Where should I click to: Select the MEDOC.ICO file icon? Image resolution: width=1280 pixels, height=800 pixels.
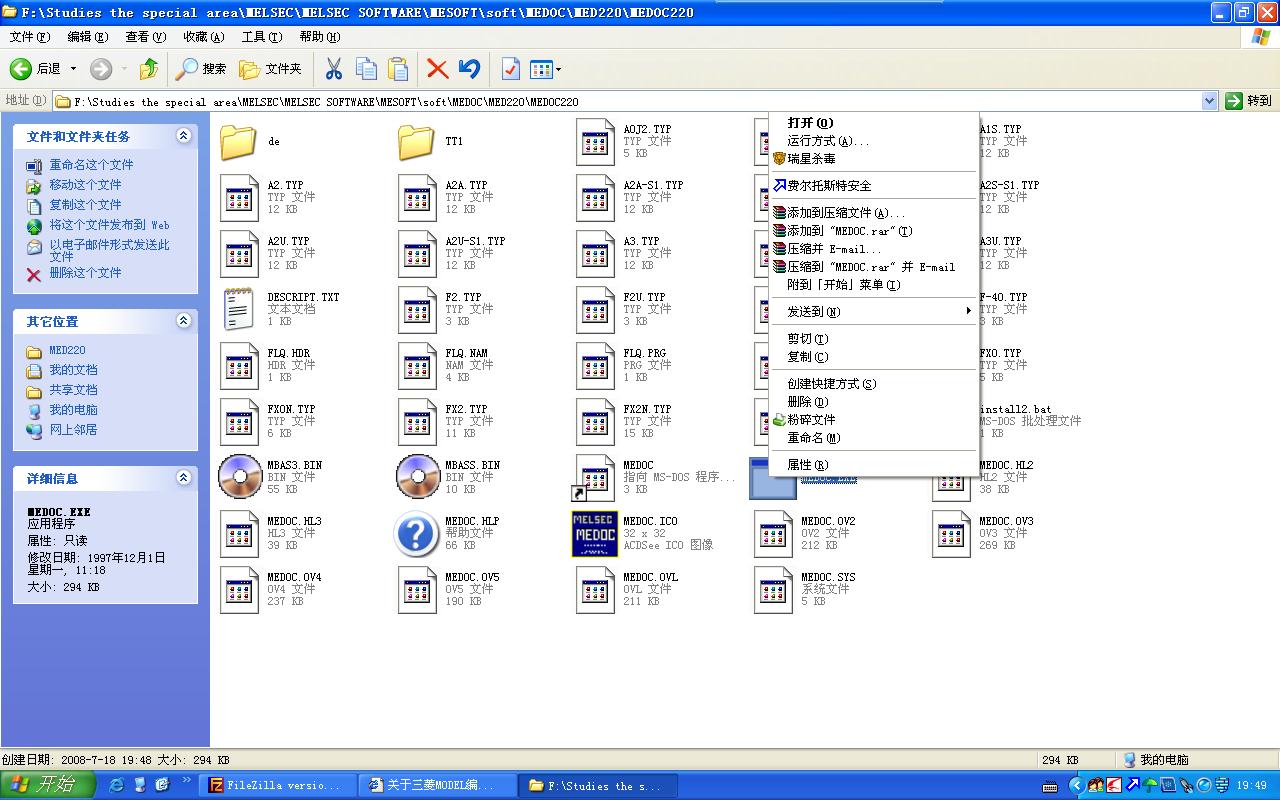[x=594, y=533]
